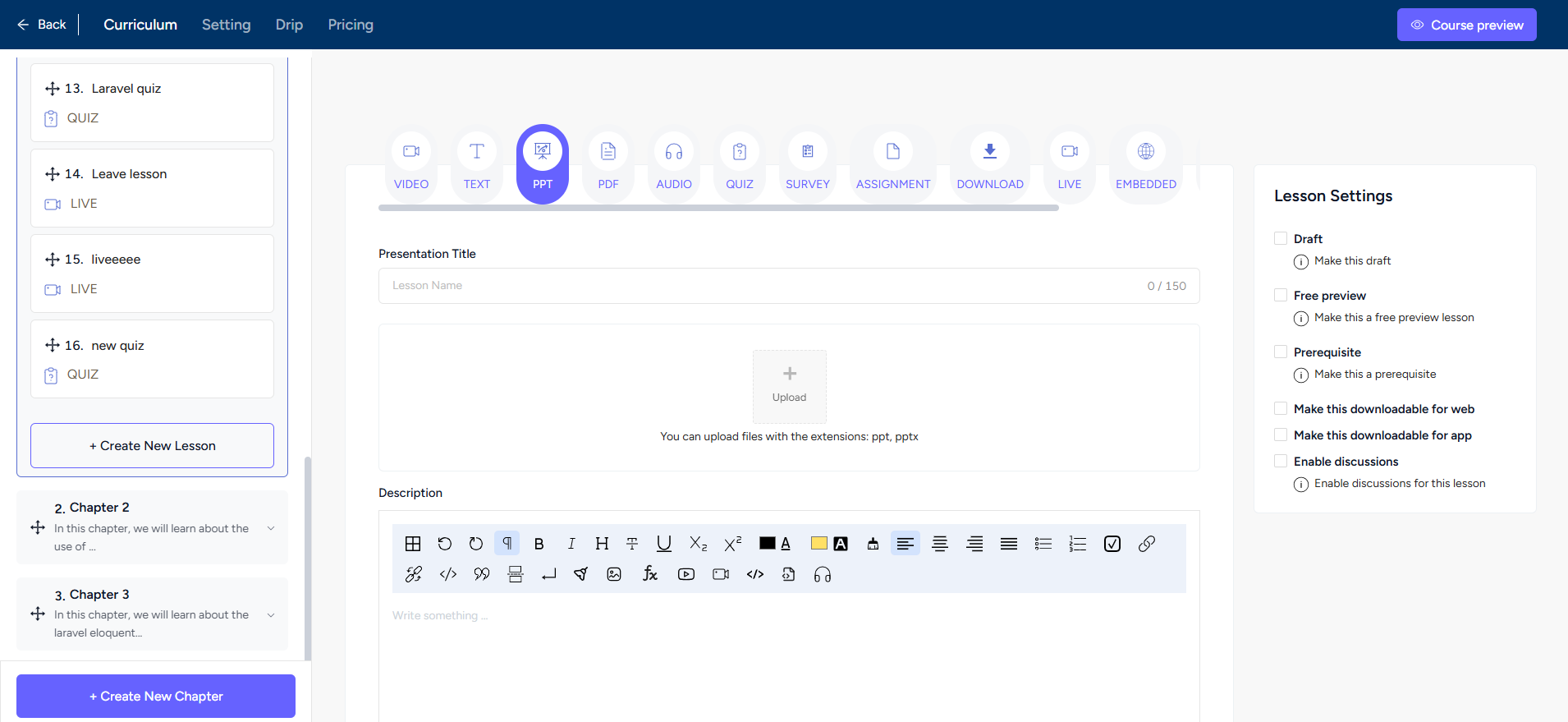Insert a horizontal page break
This screenshot has width=1568, height=722.
point(516,574)
